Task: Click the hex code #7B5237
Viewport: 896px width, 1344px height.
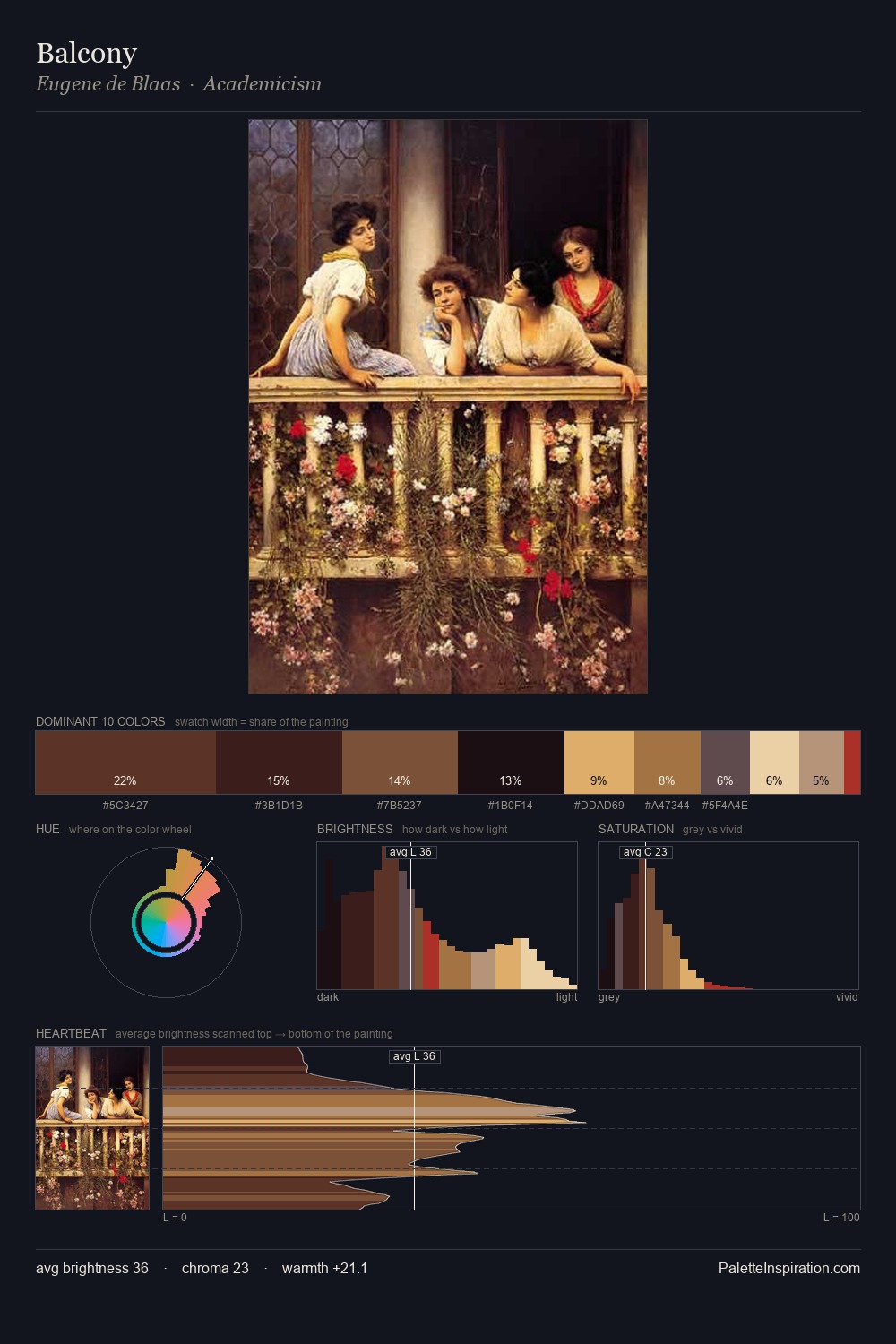Action: pos(400,806)
